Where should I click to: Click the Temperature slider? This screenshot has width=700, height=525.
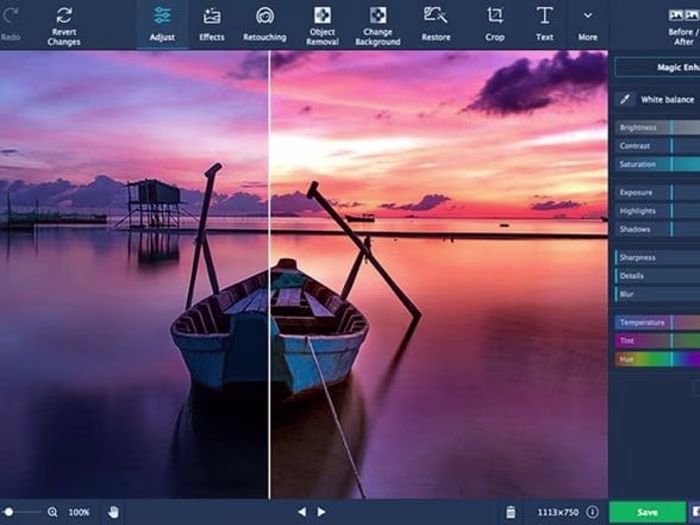pos(657,322)
